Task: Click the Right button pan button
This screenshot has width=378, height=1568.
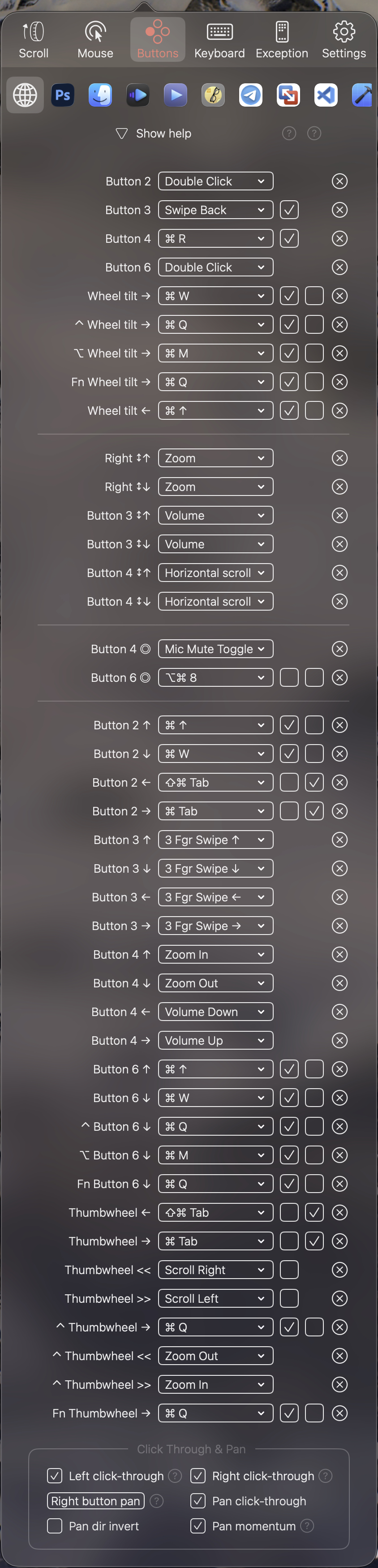Action: (x=95, y=1500)
